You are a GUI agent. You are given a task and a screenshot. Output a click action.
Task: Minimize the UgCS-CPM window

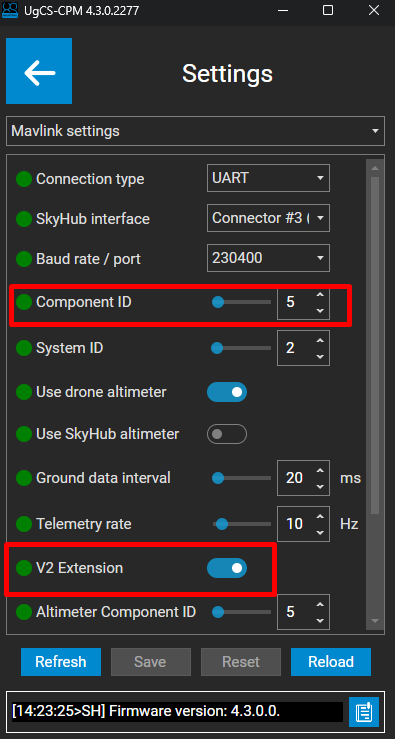point(283,10)
